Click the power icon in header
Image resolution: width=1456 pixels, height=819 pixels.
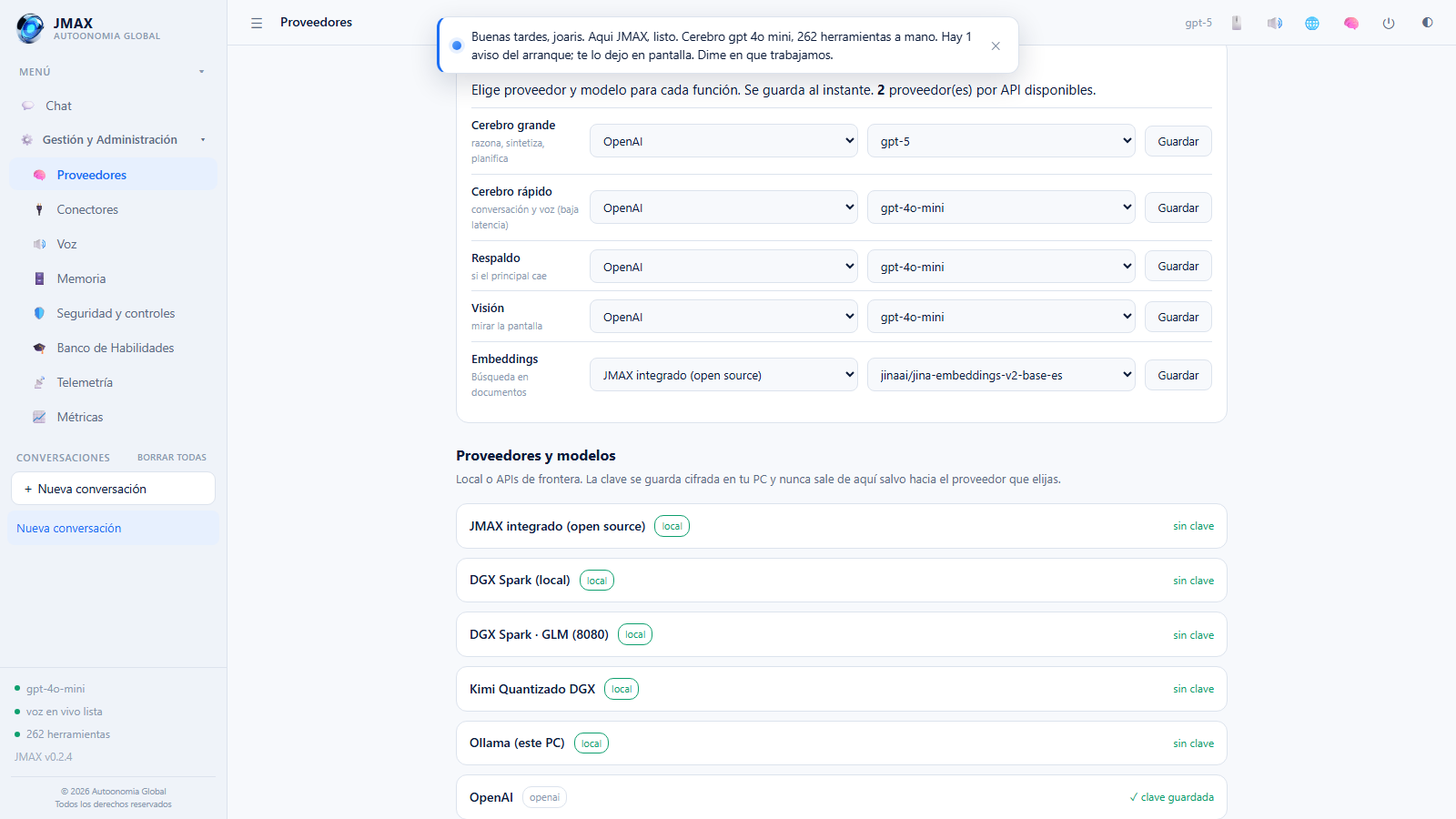(1389, 23)
